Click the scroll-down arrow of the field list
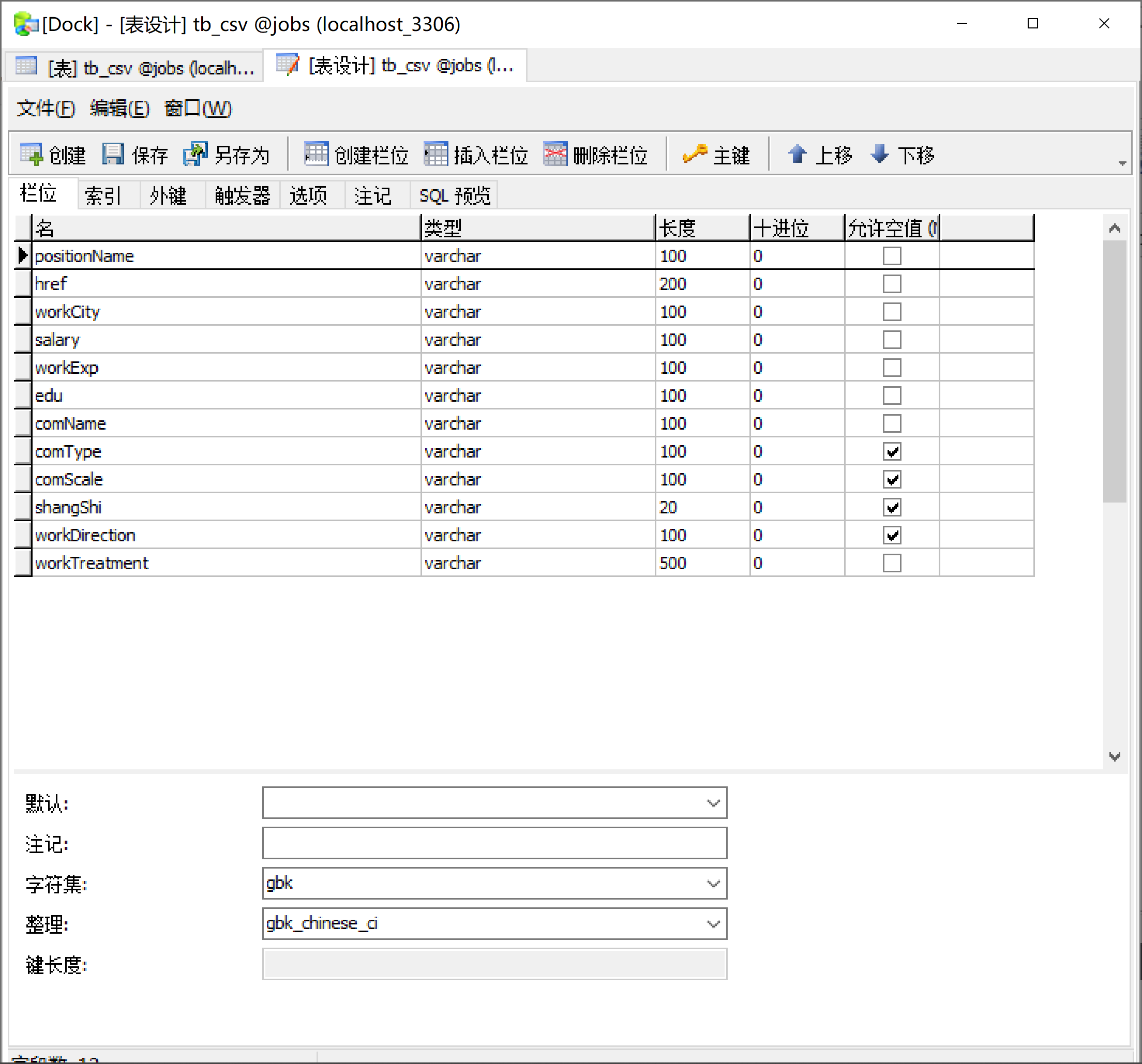This screenshot has width=1142, height=1064. (1115, 756)
